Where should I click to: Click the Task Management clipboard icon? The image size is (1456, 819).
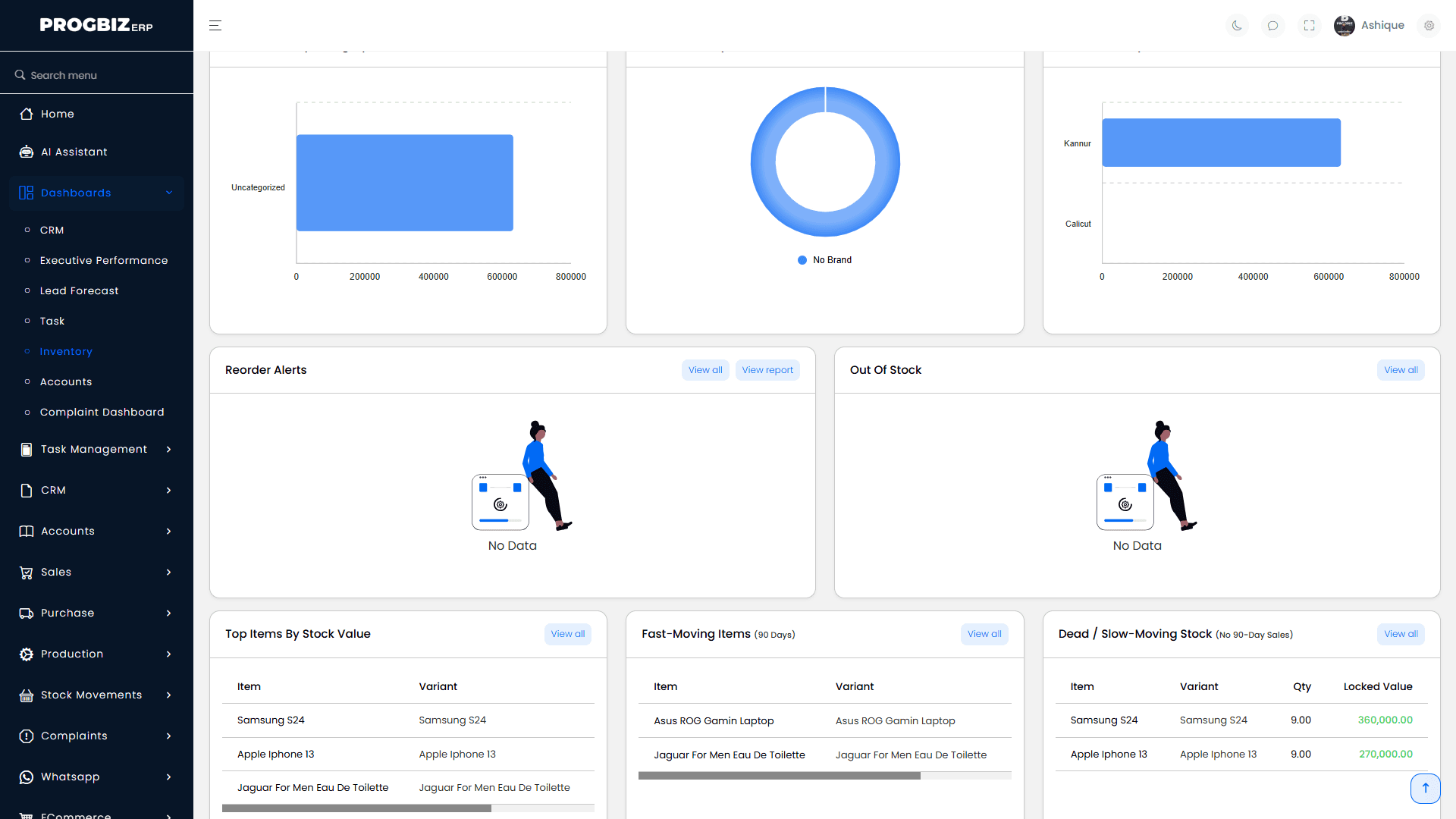pyautogui.click(x=27, y=449)
